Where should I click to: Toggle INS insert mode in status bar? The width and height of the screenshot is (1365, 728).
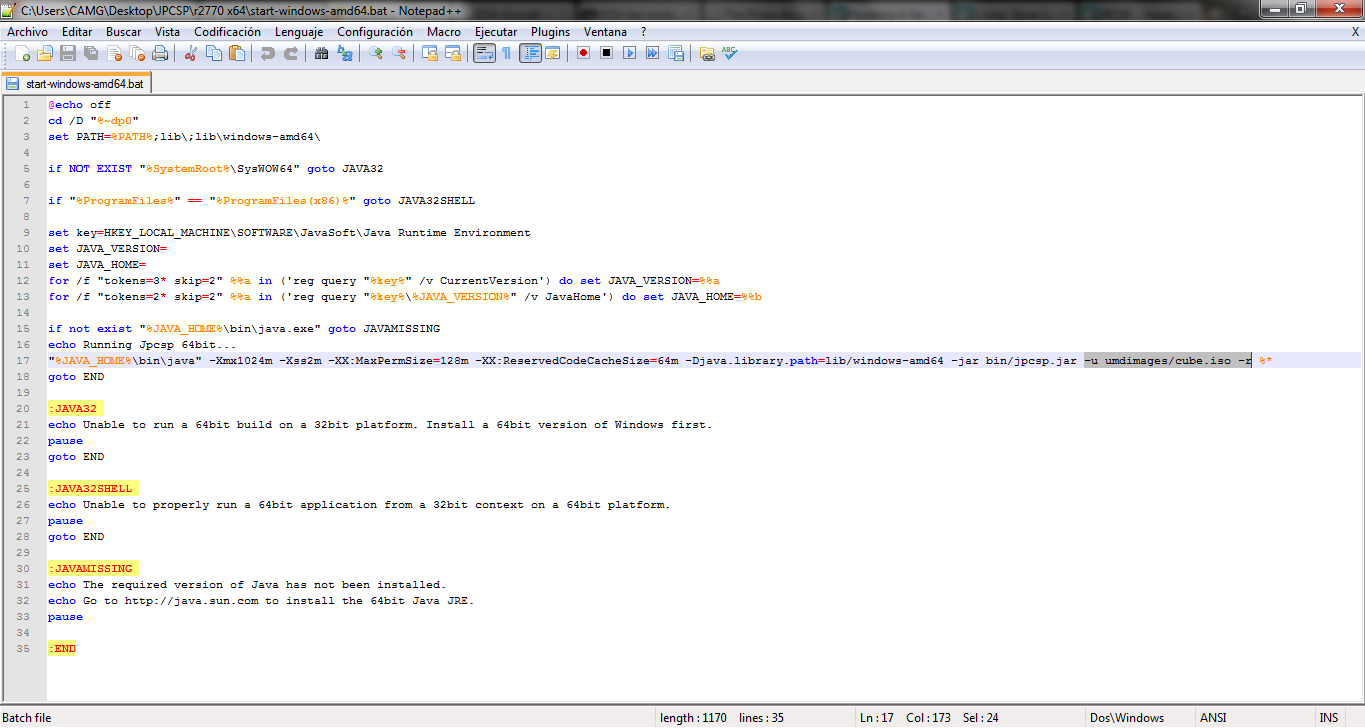click(x=1328, y=717)
